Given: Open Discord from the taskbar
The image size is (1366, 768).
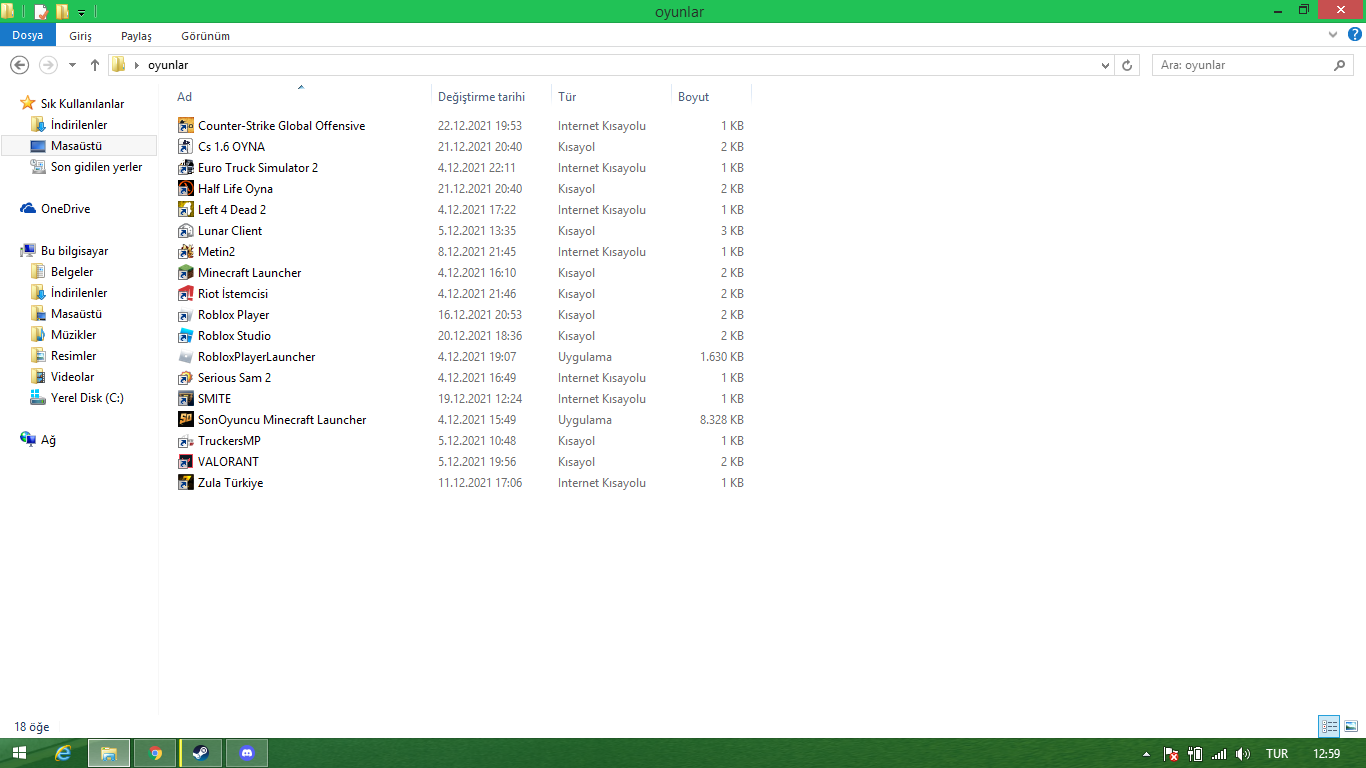Looking at the screenshot, I should pyautogui.click(x=247, y=753).
